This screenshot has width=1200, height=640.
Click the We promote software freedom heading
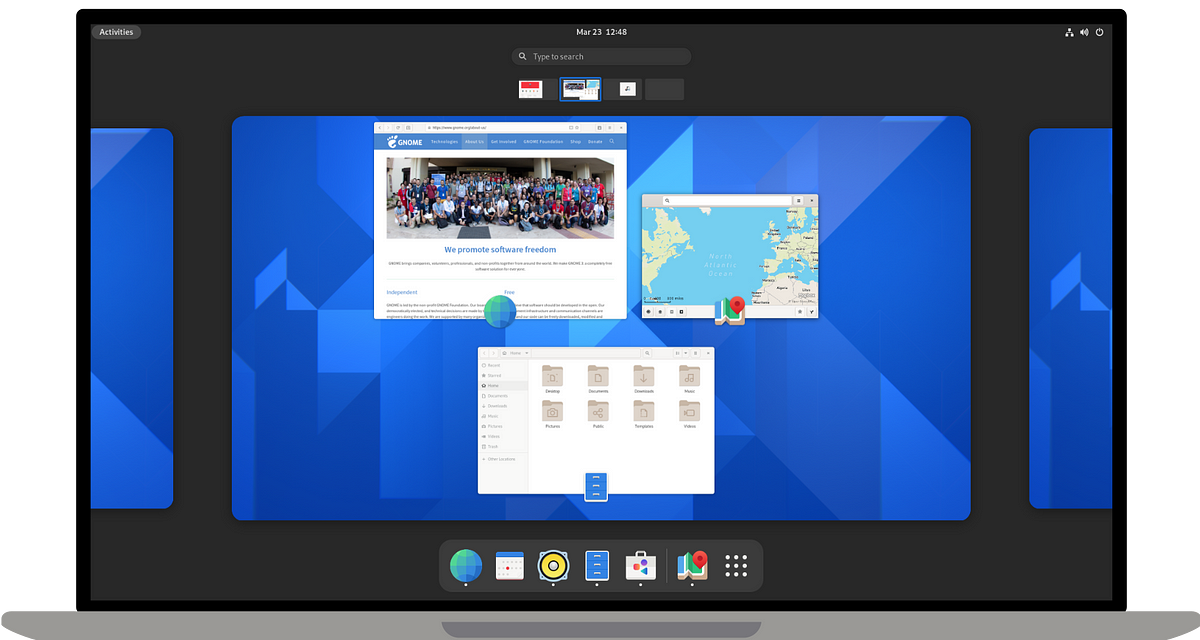coord(500,250)
